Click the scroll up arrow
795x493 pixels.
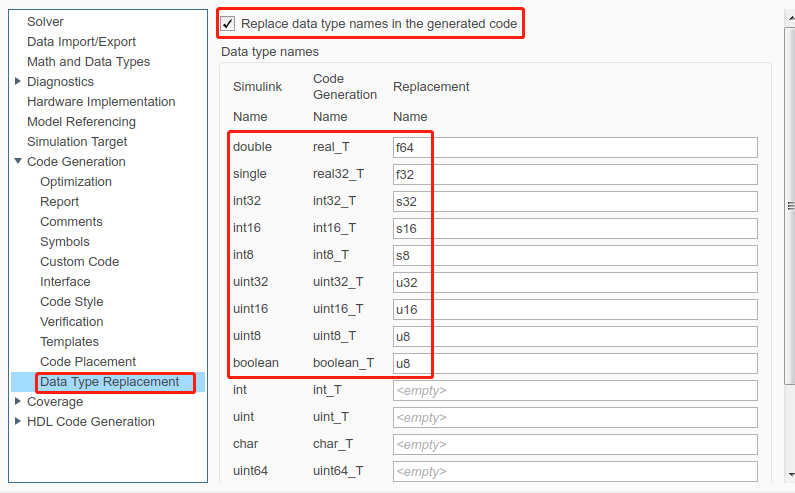tap(791, 18)
